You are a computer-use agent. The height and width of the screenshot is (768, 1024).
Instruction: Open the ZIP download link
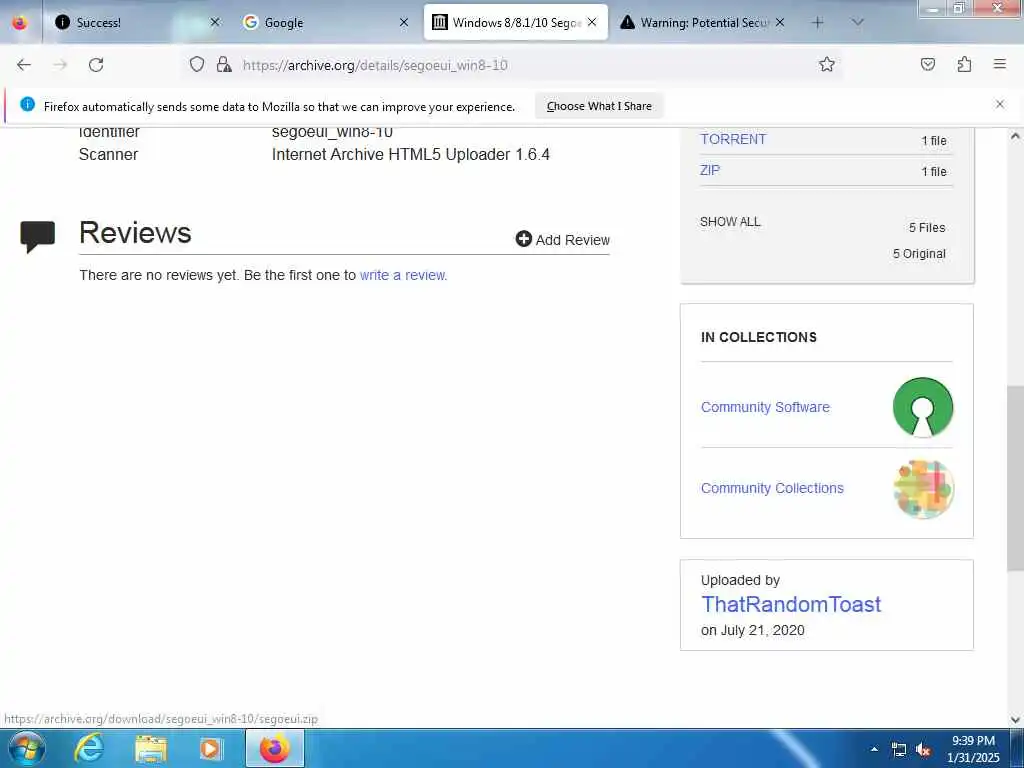(x=710, y=170)
